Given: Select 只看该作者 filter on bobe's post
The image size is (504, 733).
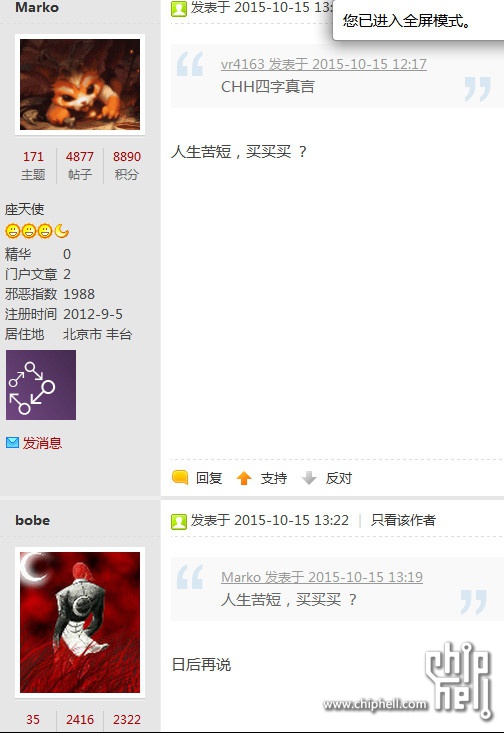Looking at the screenshot, I should (x=403, y=520).
